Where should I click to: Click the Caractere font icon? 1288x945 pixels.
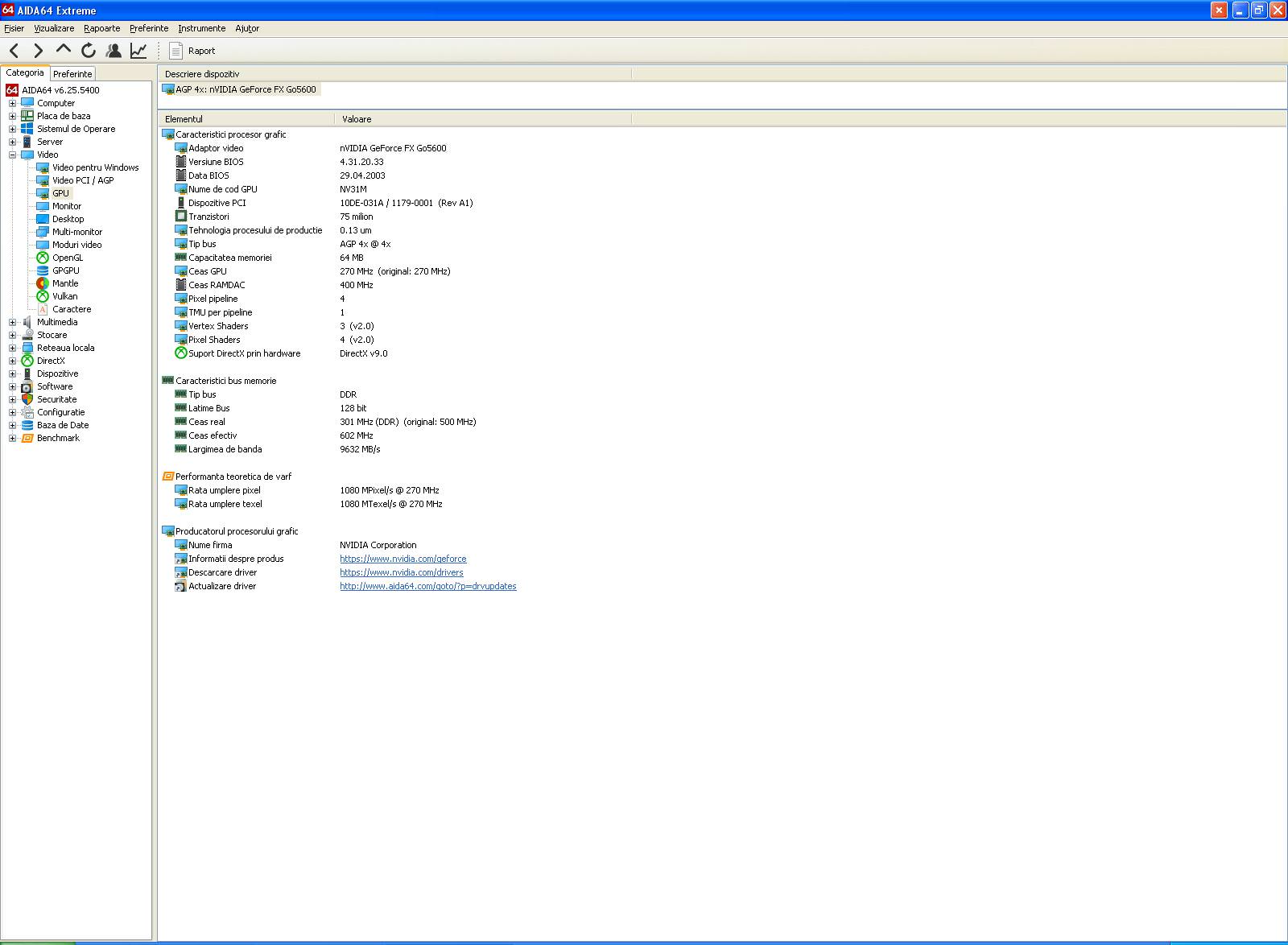[43, 309]
